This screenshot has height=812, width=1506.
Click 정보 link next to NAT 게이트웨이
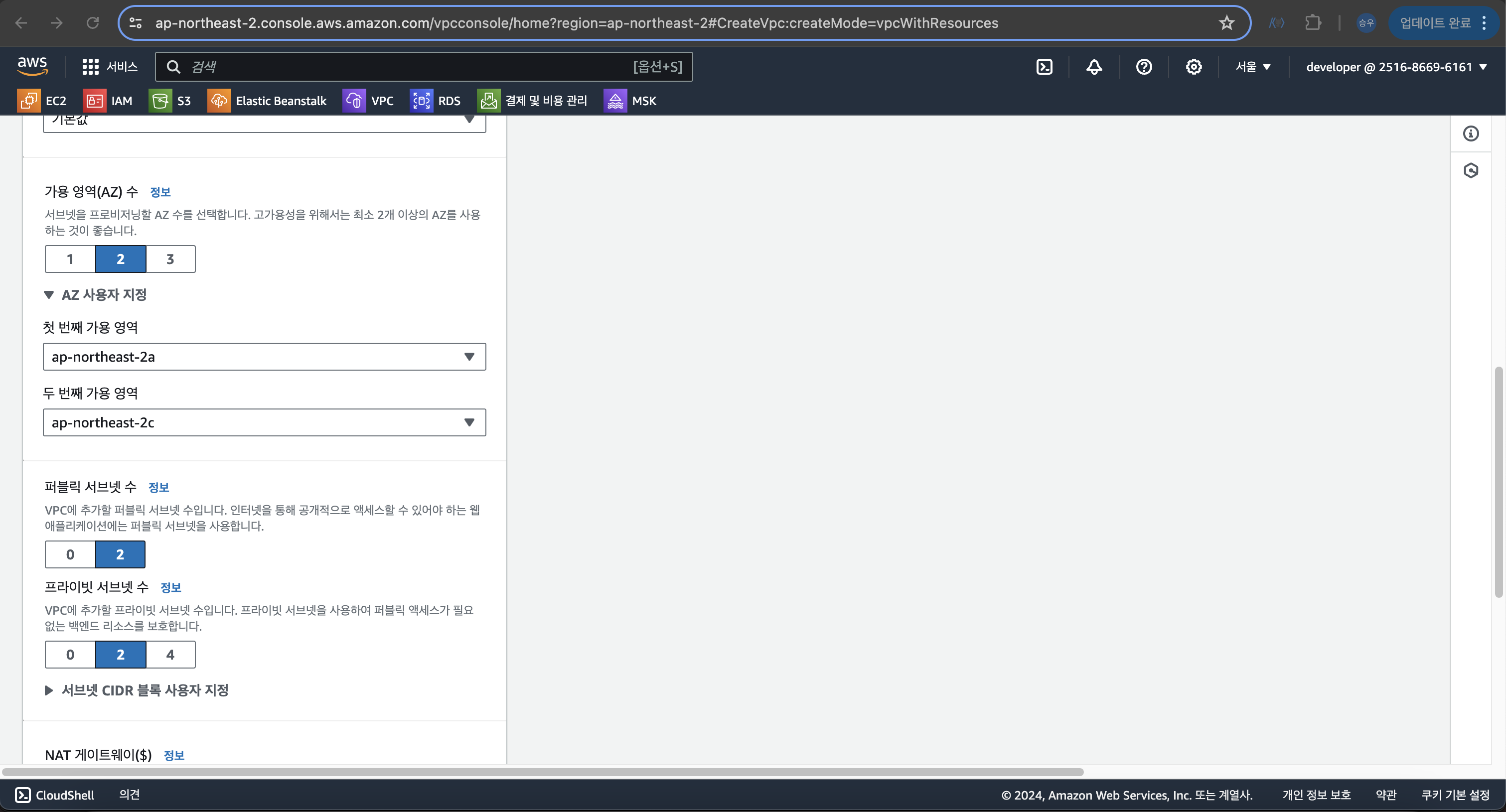tap(173, 755)
